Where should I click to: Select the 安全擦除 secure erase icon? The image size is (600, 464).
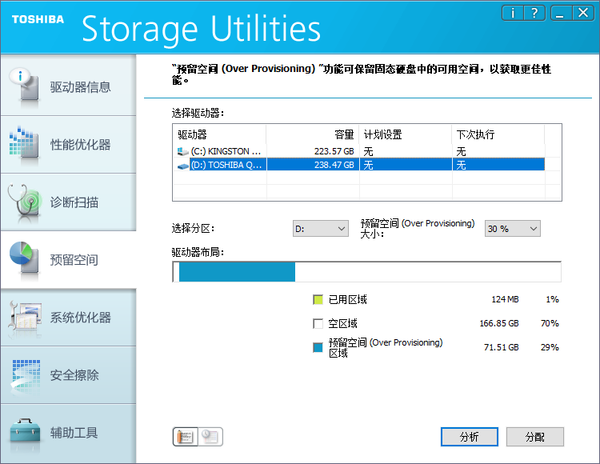[x=25, y=376]
